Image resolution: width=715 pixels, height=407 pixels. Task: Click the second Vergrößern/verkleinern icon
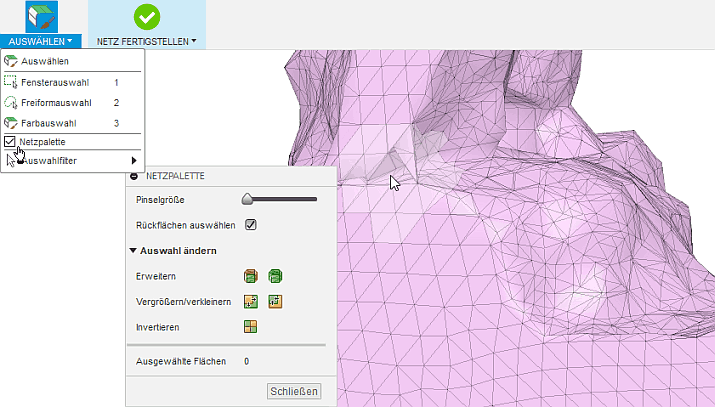[x=274, y=301]
